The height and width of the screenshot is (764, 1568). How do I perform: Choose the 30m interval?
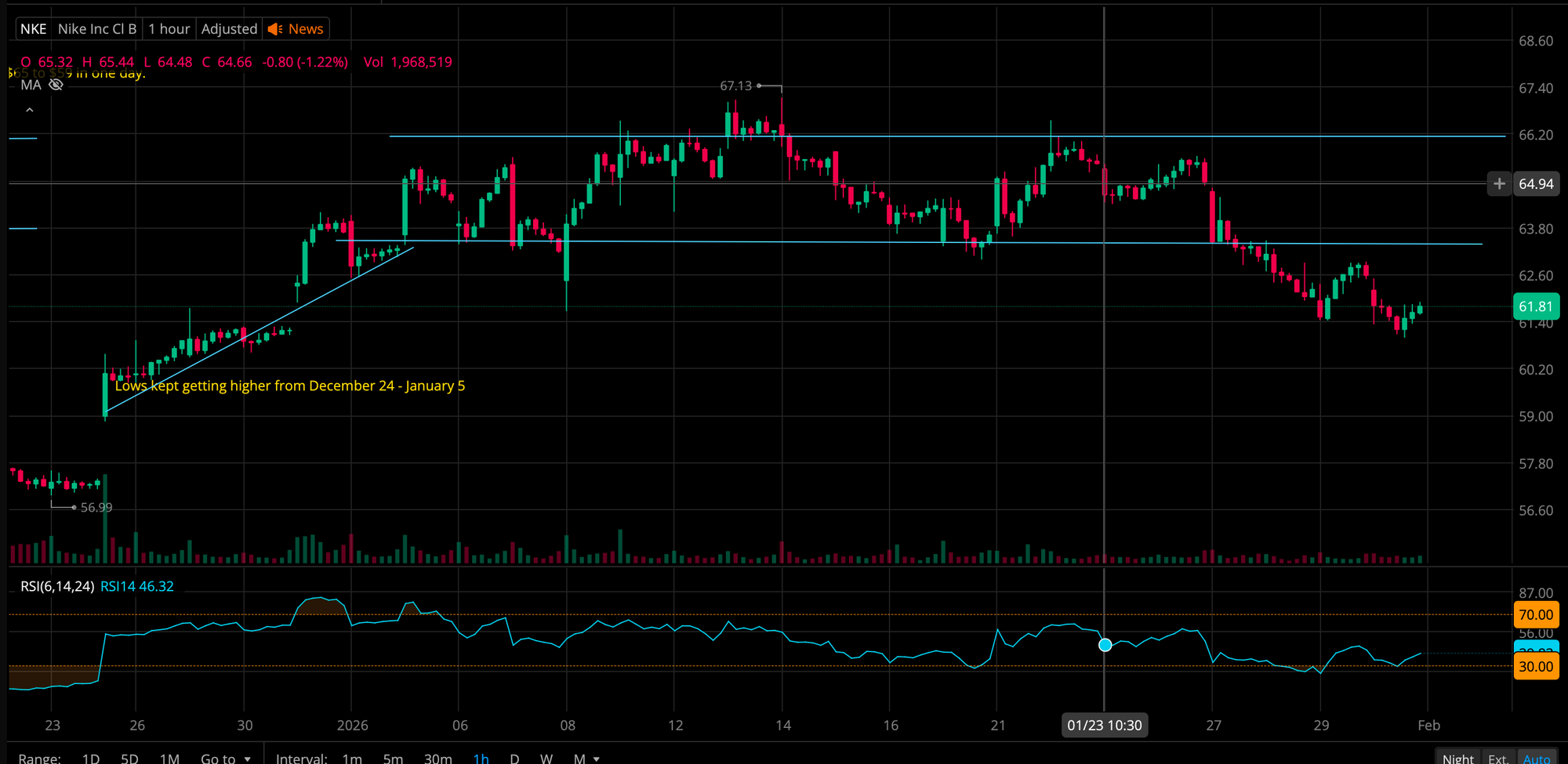point(437,758)
